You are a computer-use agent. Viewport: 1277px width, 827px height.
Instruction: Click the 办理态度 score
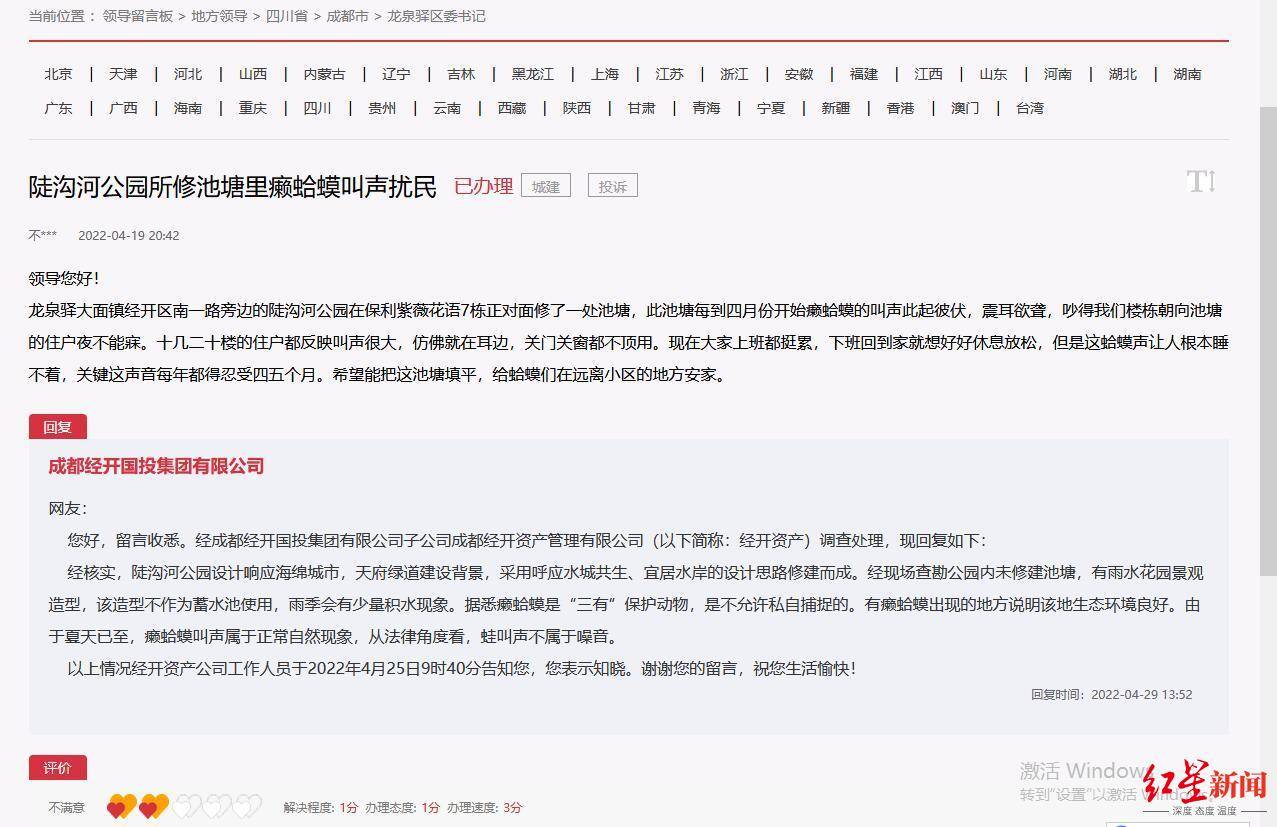pos(402,807)
